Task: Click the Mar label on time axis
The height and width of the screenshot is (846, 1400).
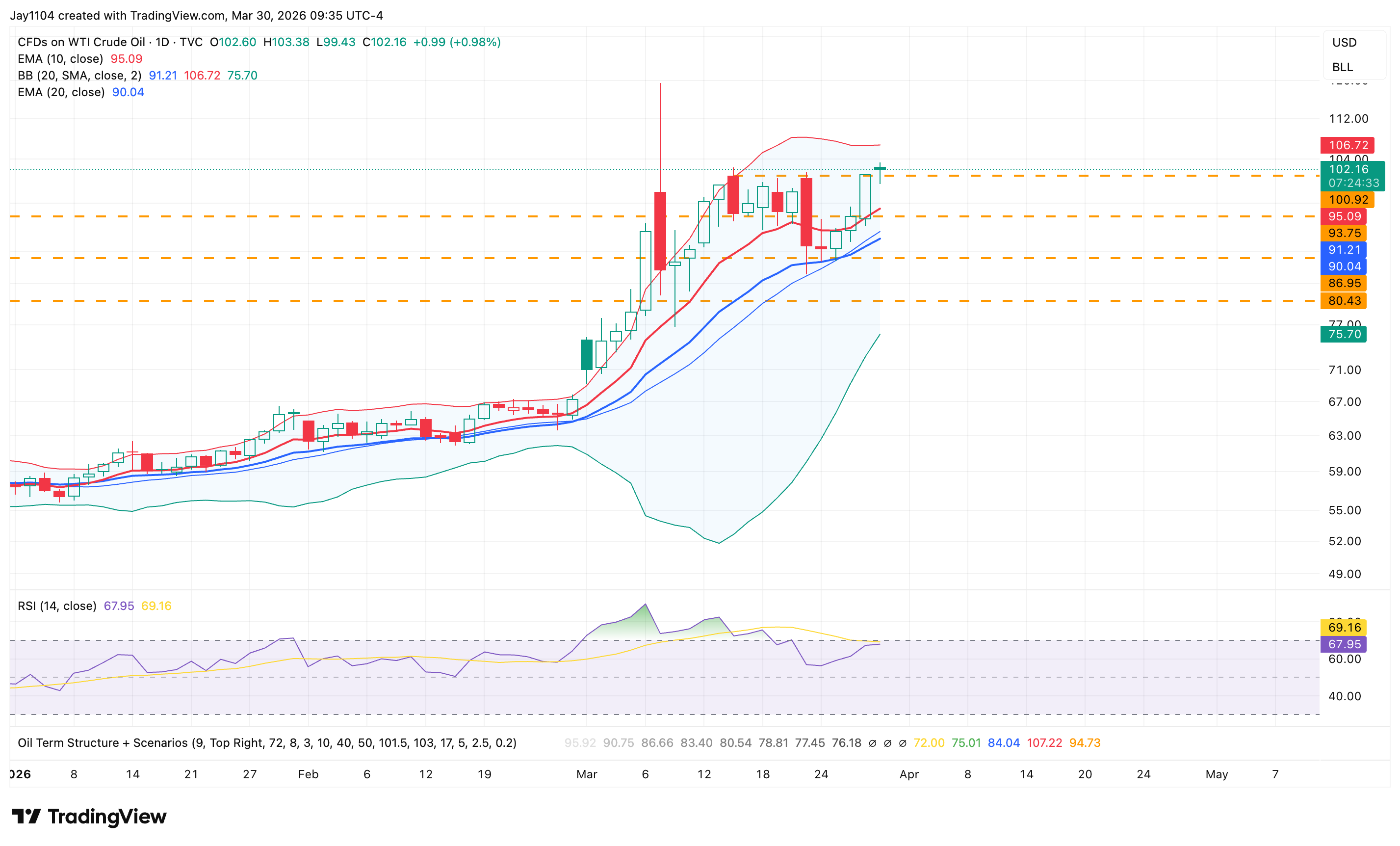Action: tap(586, 774)
